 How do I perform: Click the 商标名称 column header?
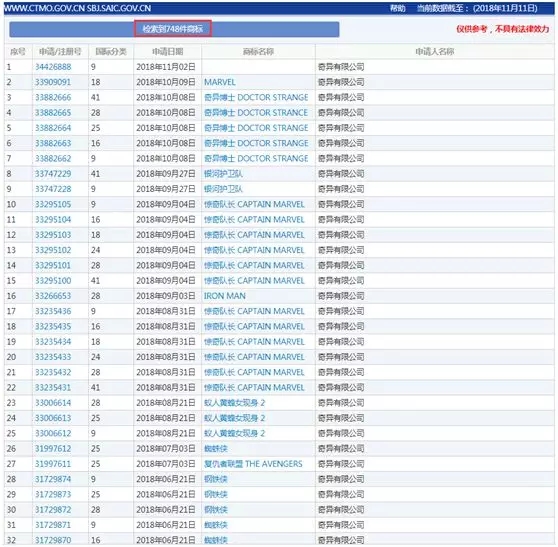pos(258,52)
